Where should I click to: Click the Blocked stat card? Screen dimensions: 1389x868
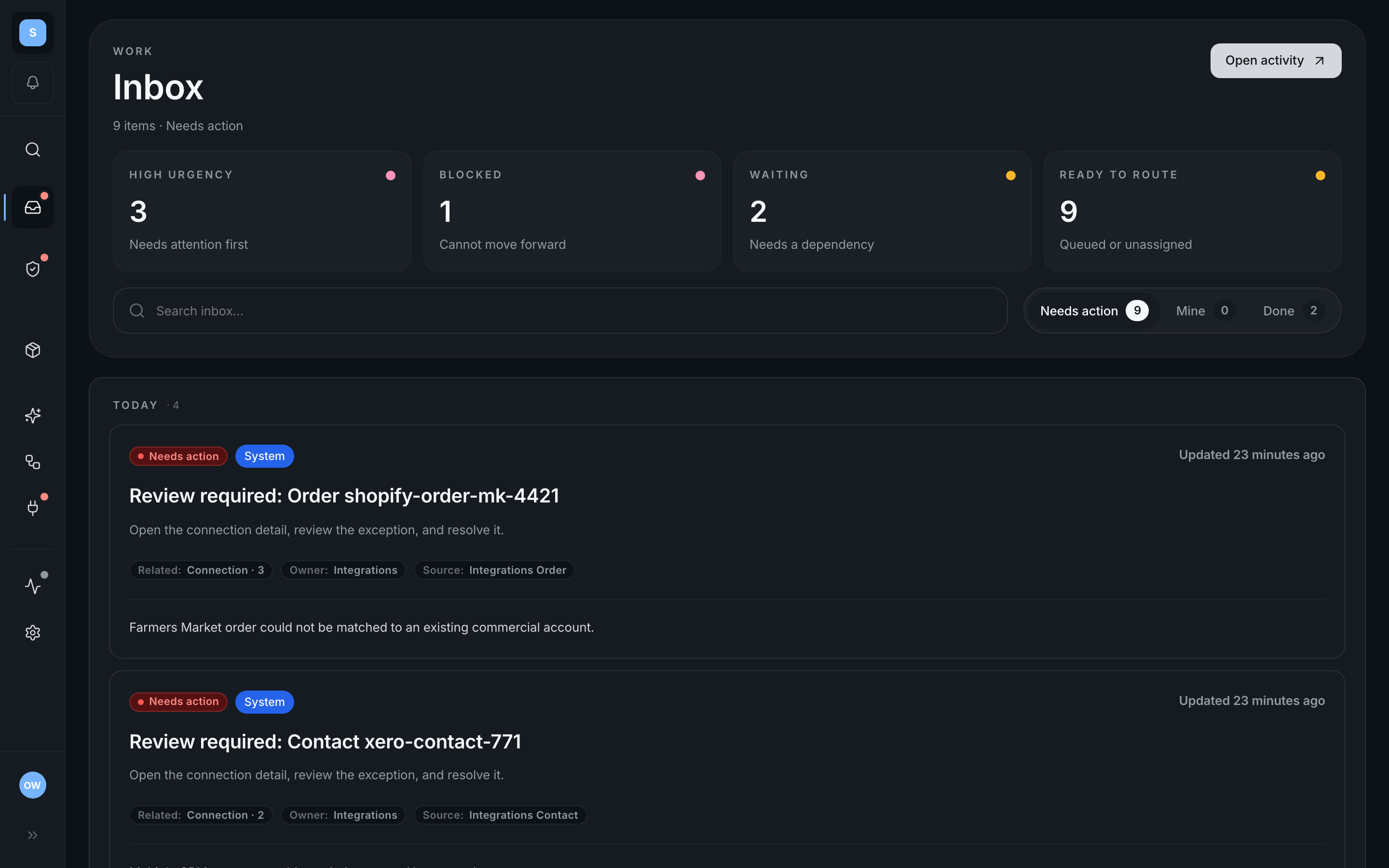click(572, 211)
